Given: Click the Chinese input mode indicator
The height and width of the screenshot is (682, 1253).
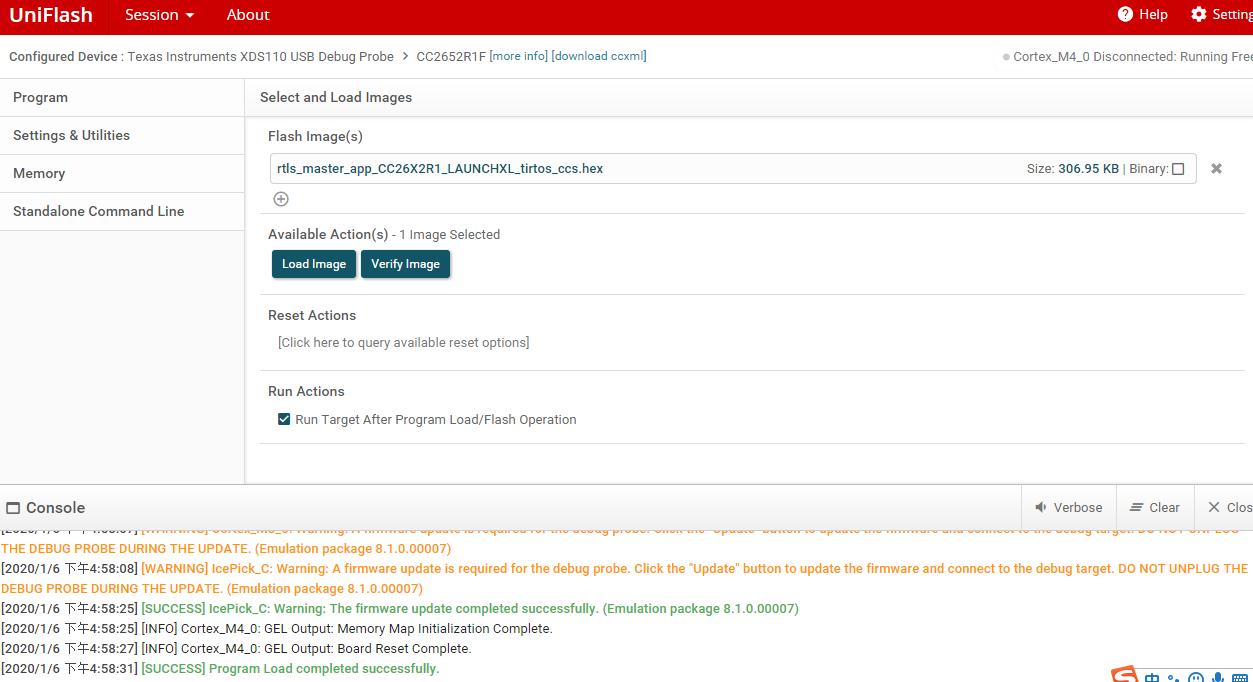Looking at the screenshot, I should click(1152, 677).
